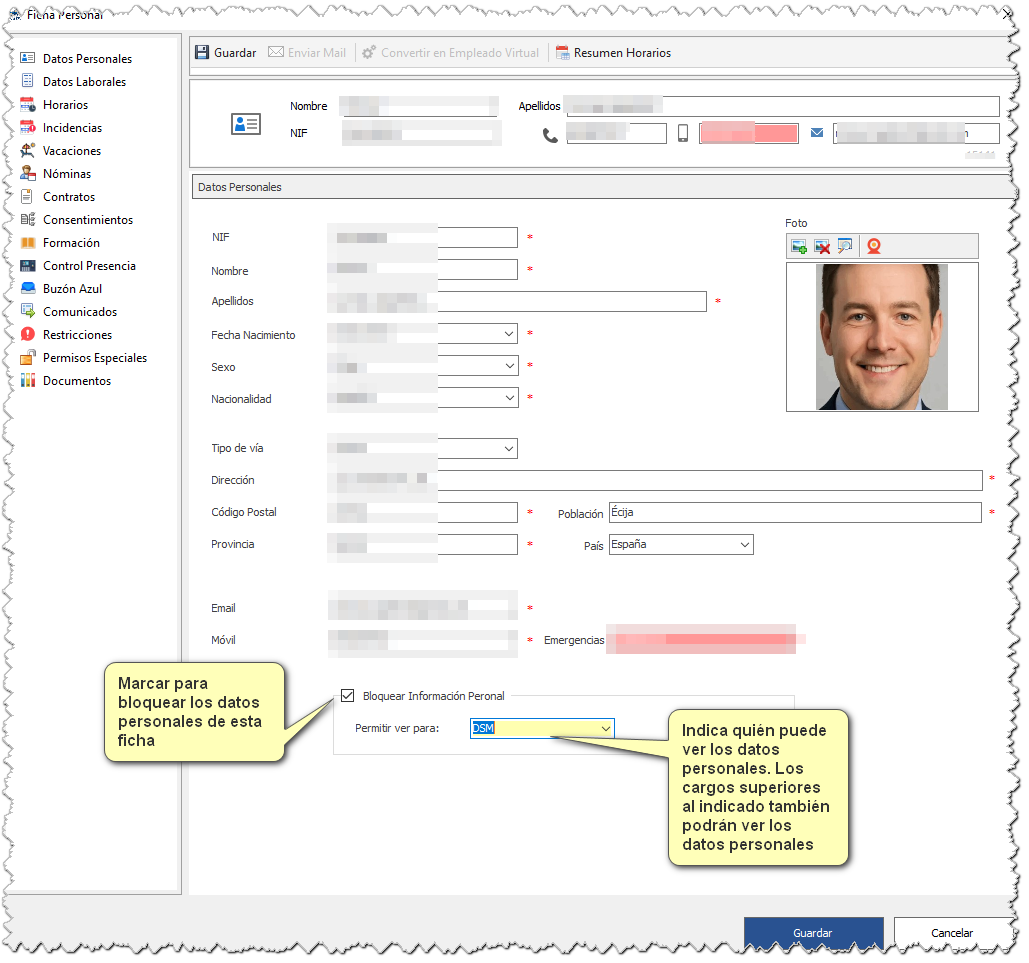Click the delete photo icon

pos(822,246)
